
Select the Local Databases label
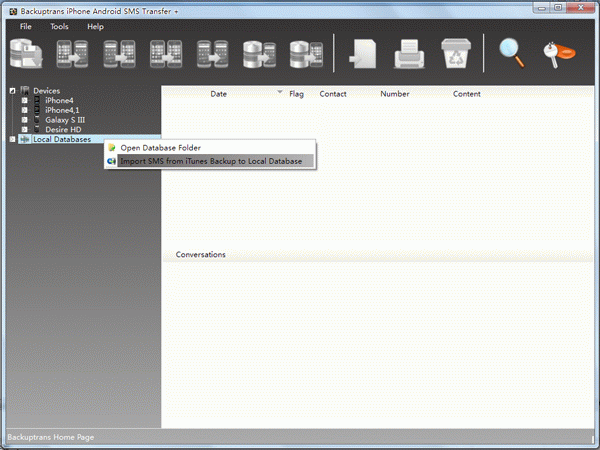click(62, 139)
